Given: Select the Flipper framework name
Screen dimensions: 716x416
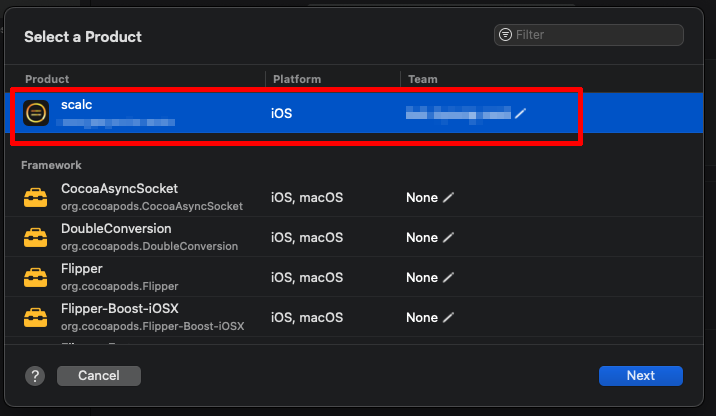Looking at the screenshot, I should pyautogui.click(x=81, y=269).
